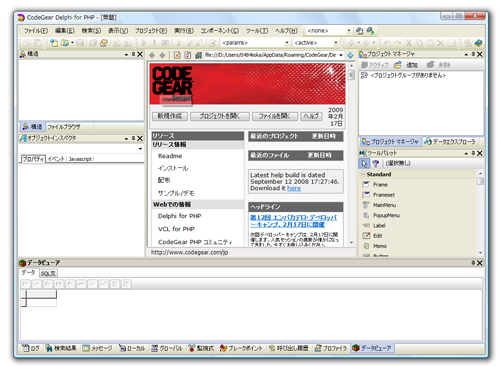Switch to the データエクスプローラ tab

pos(450,142)
